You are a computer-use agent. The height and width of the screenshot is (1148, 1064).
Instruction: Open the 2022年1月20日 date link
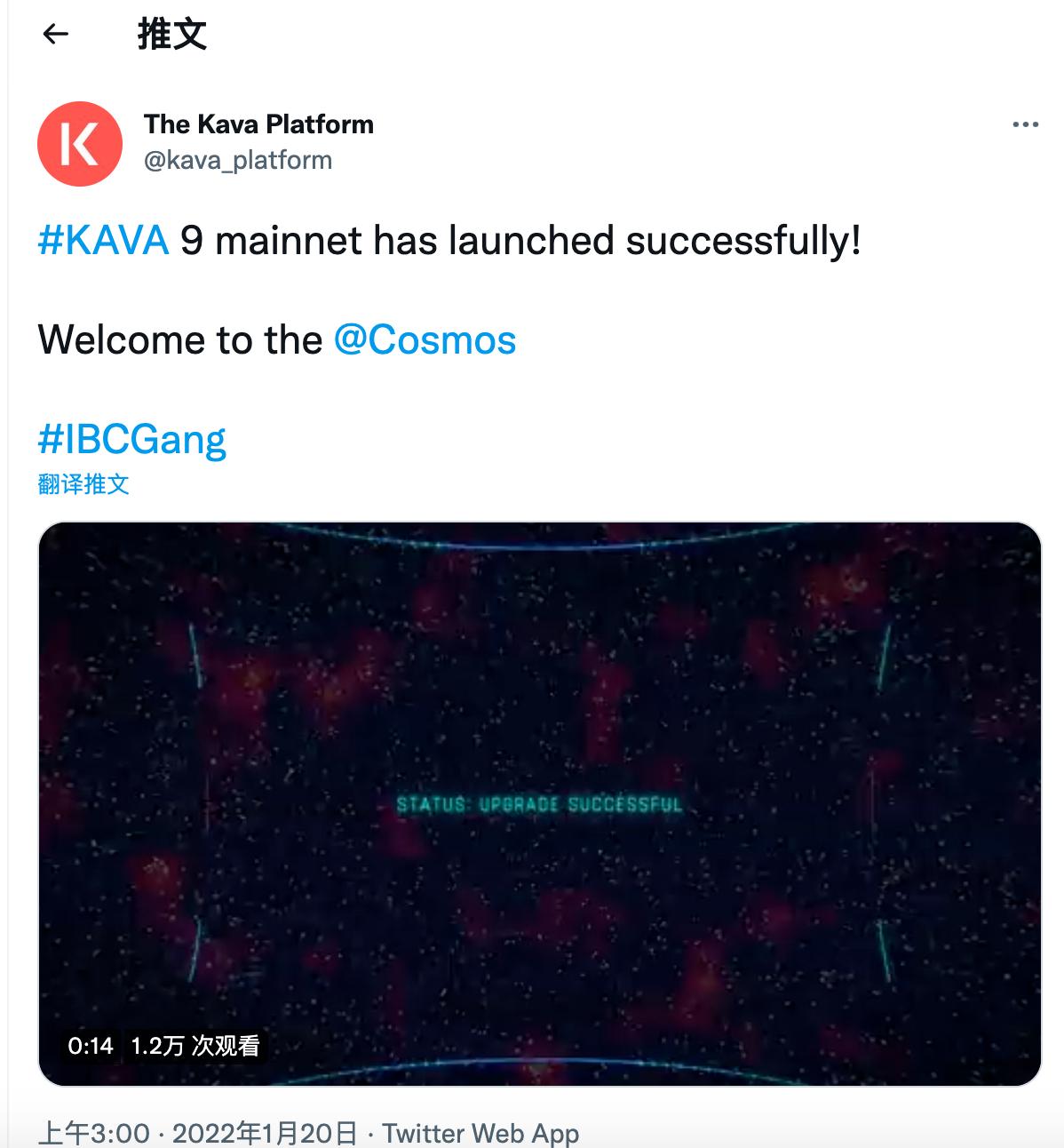click(265, 1134)
